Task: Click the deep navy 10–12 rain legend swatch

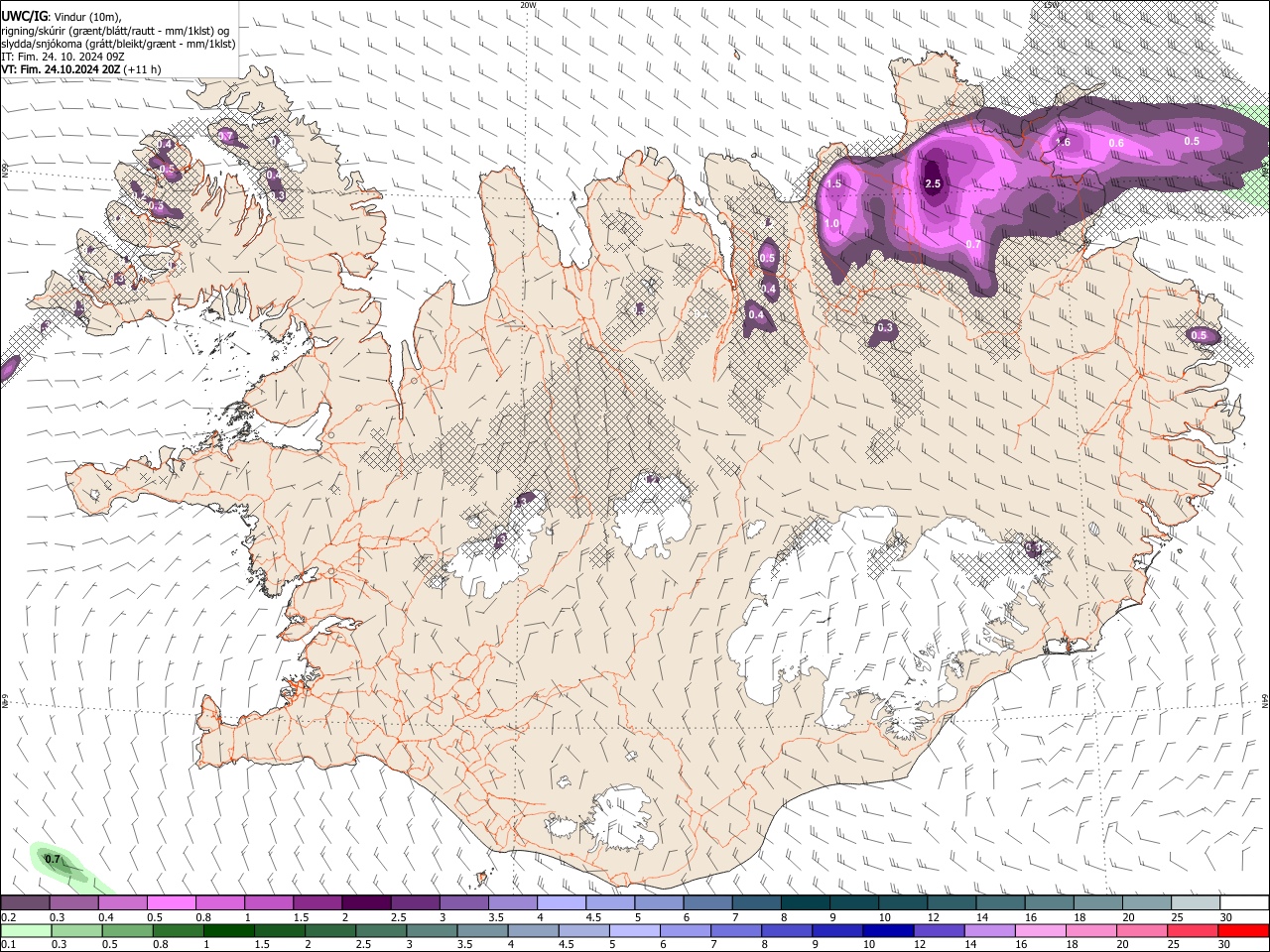Action: coord(889,930)
